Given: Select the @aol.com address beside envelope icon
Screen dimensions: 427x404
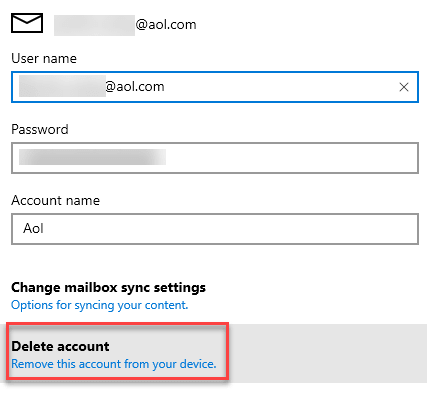Looking at the screenshot, I should pyautogui.click(x=166, y=25).
